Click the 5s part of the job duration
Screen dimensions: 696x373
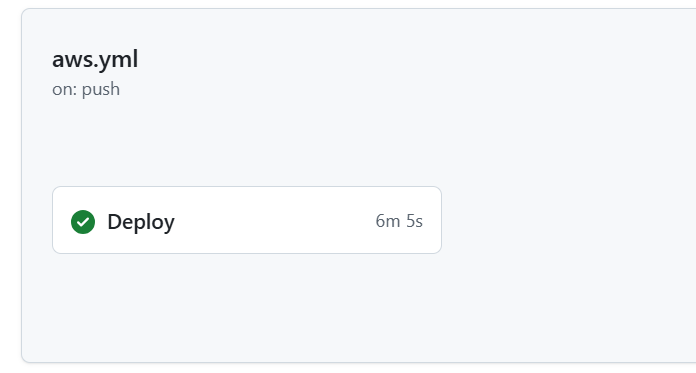(x=415, y=221)
